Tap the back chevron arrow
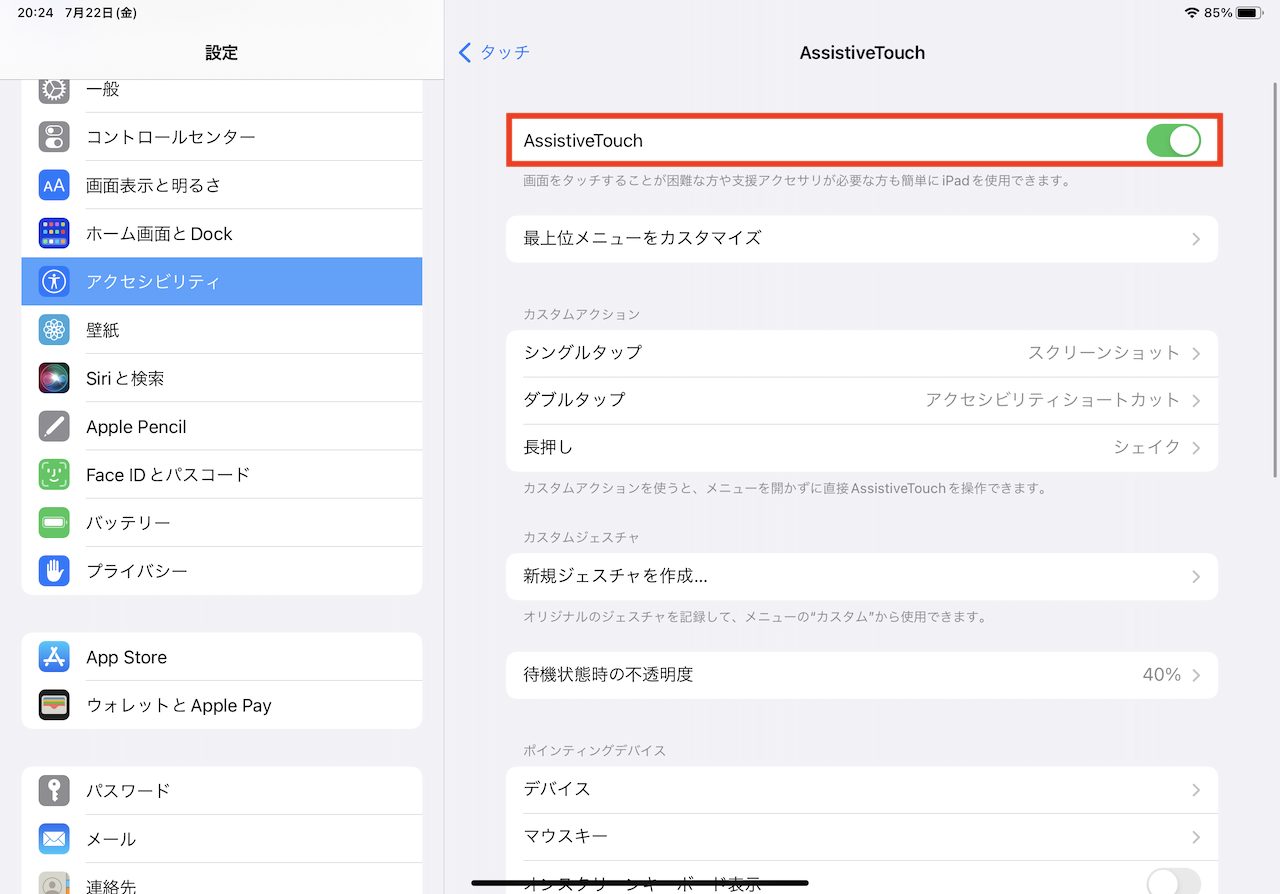Image resolution: width=1280 pixels, height=894 pixels. pos(465,53)
